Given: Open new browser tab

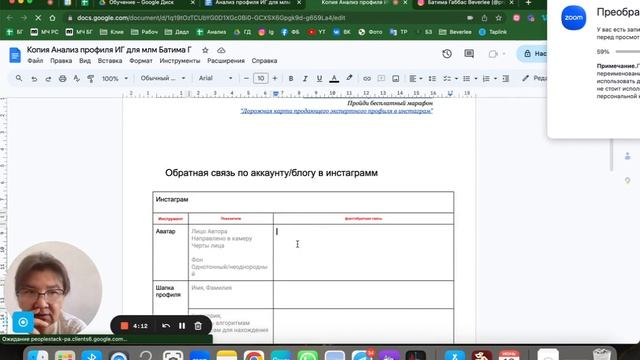Looking at the screenshot, I should 528,3.
